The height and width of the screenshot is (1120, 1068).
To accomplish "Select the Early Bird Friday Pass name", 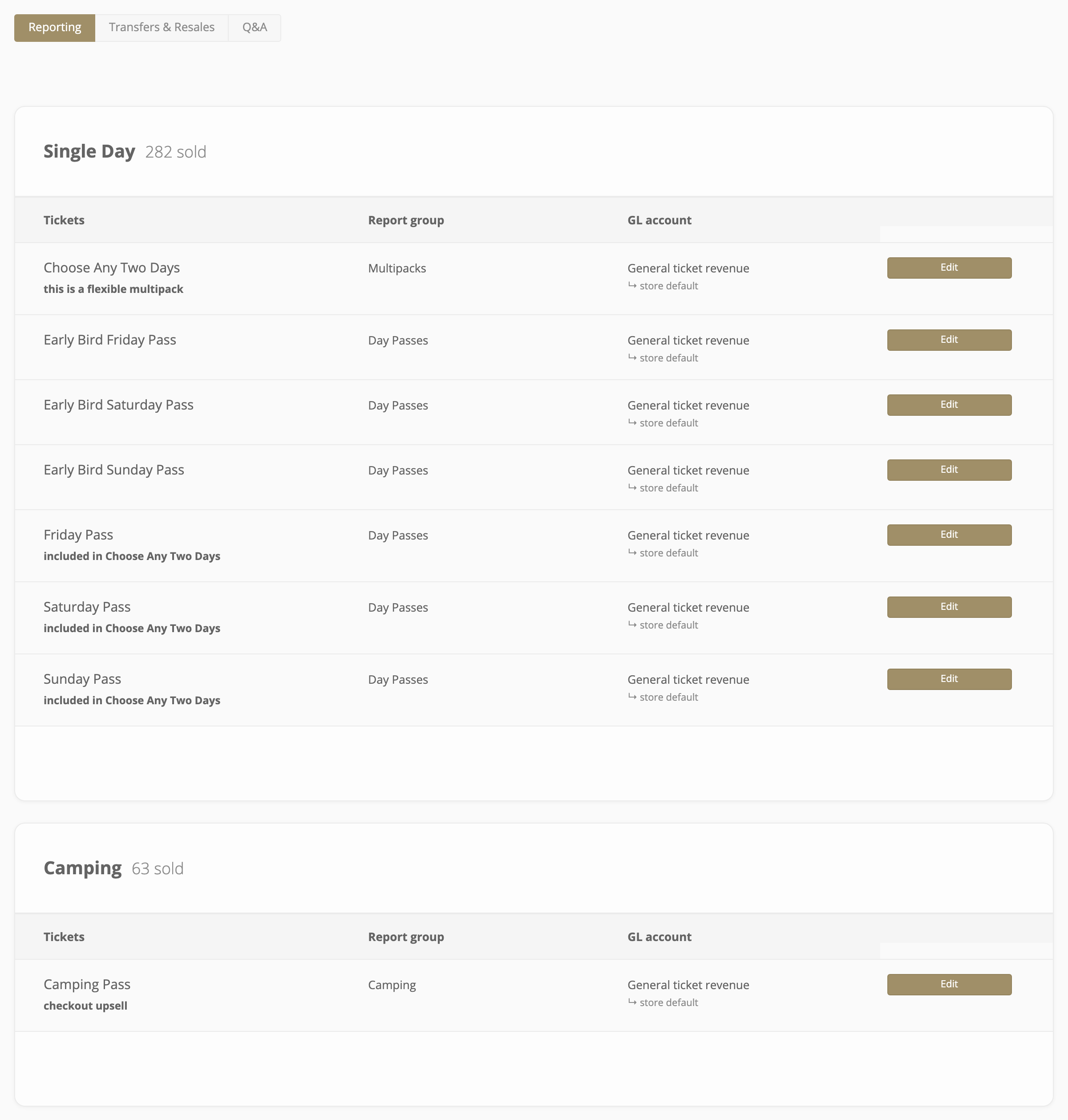I will [x=110, y=340].
